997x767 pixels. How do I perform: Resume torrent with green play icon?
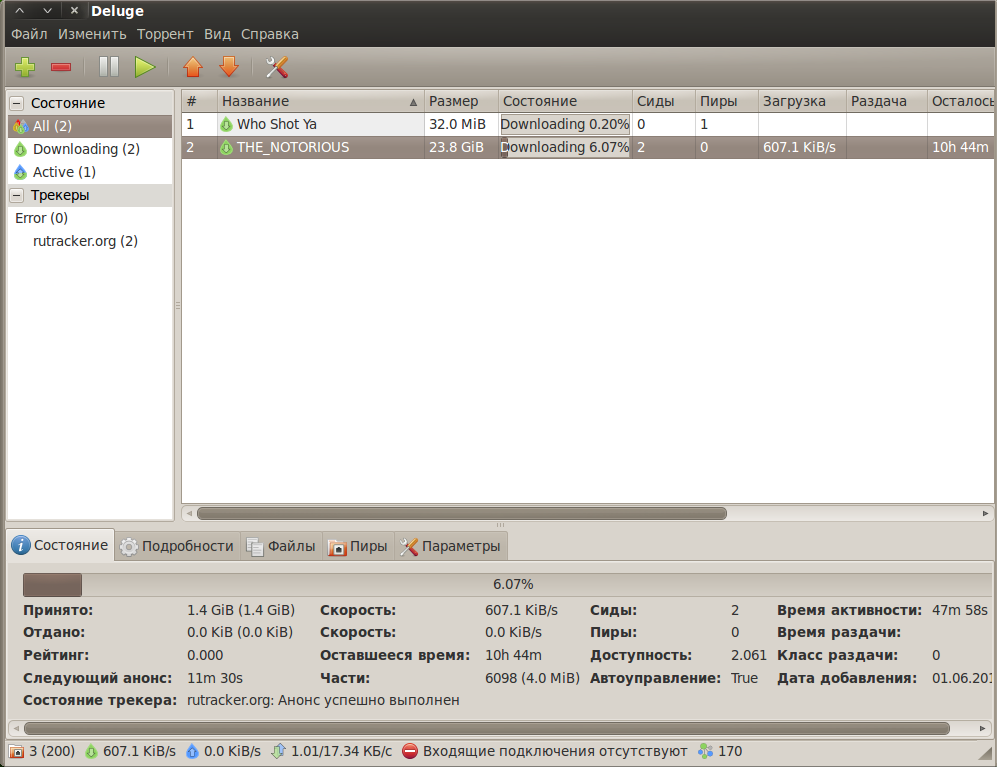pos(145,67)
